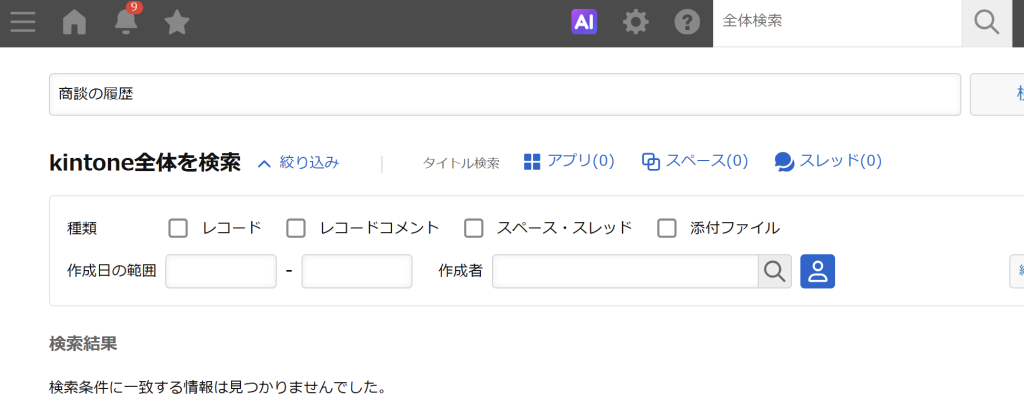This screenshot has height=419, width=1024.
Task: Select the 検索条件に一致する情報は見つかりませんでした message
Action: coord(217,388)
